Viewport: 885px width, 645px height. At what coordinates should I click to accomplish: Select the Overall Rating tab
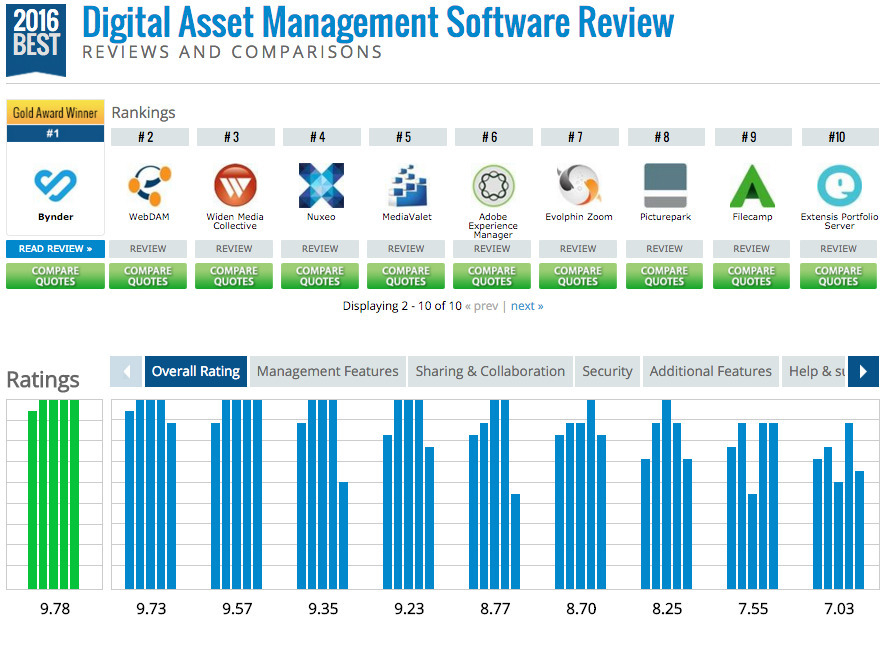tap(196, 371)
